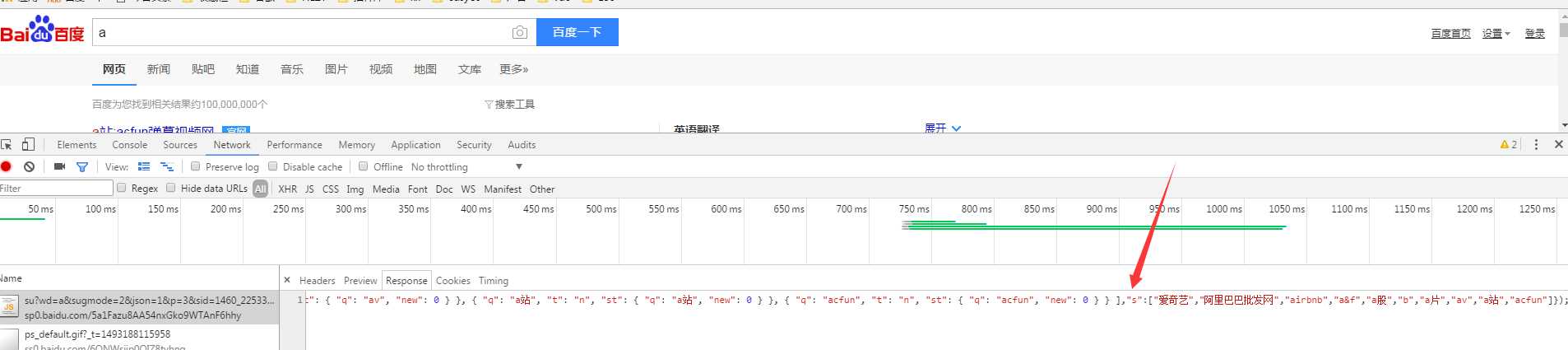Toggle capture screenshots camera icon
Screen dimensions: 1568x350
(x=59, y=166)
